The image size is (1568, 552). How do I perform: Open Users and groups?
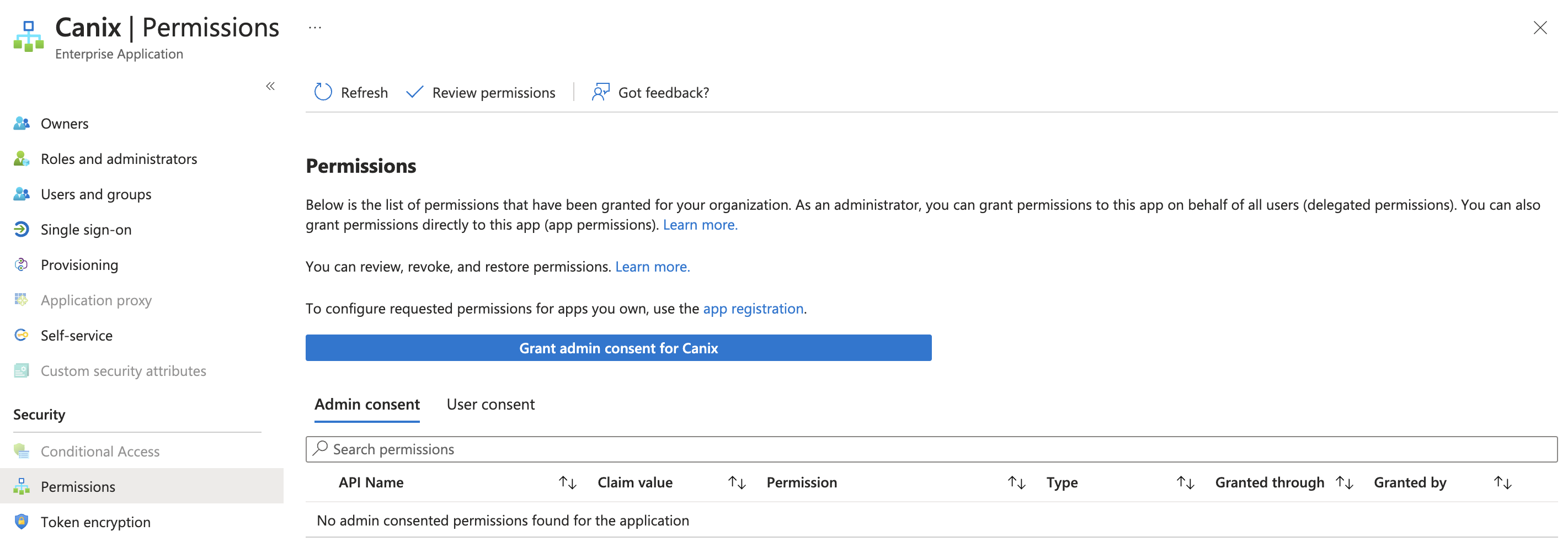pos(95,194)
